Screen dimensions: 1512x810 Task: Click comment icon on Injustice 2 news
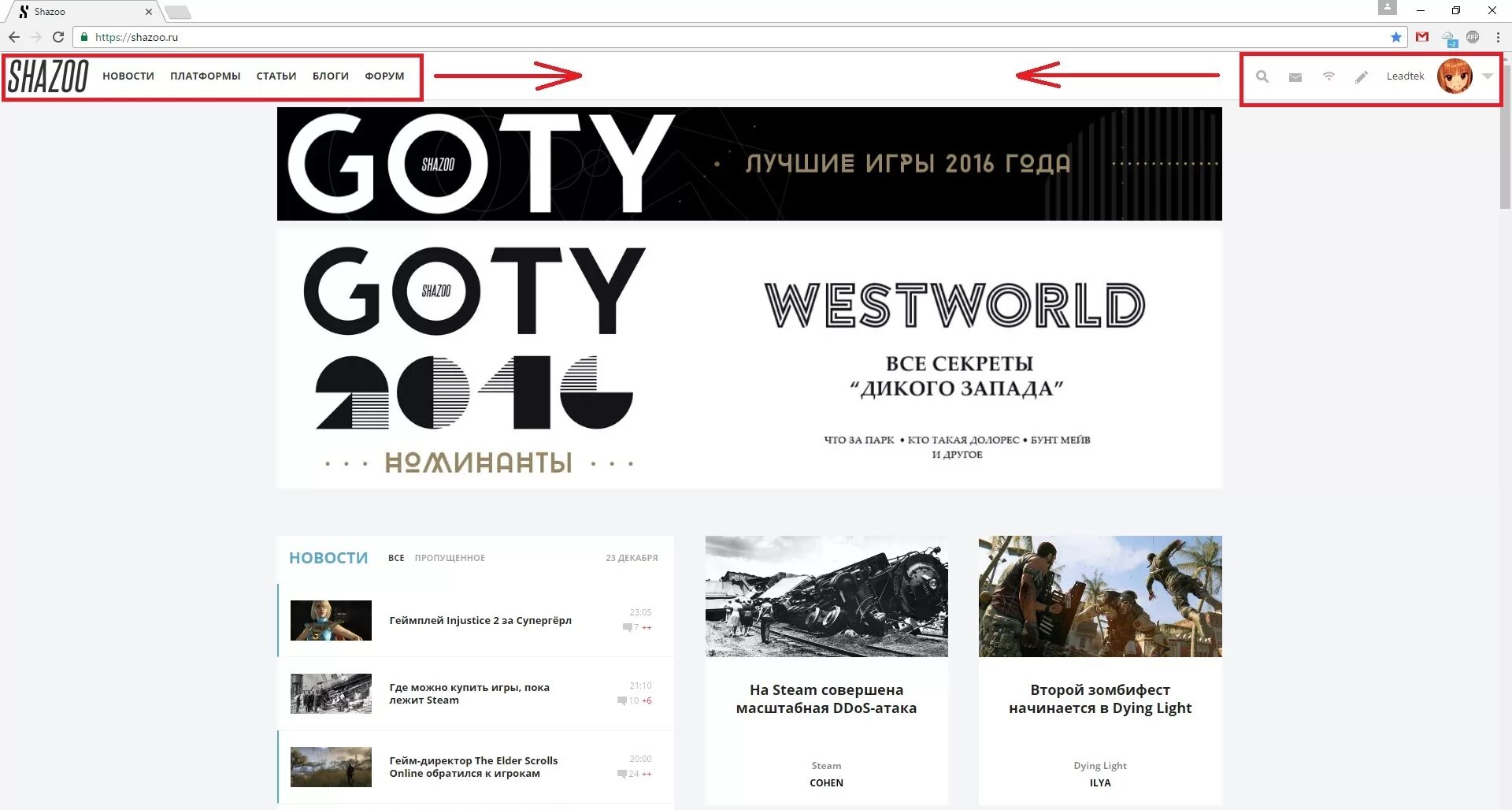point(628,628)
